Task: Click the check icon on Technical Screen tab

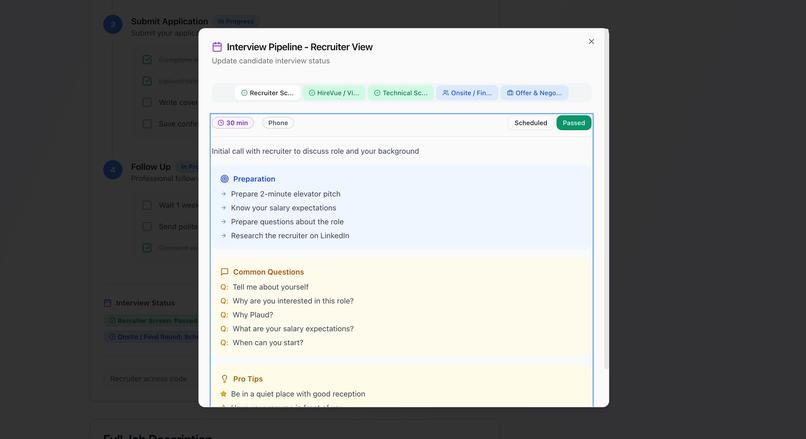Action: click(377, 93)
